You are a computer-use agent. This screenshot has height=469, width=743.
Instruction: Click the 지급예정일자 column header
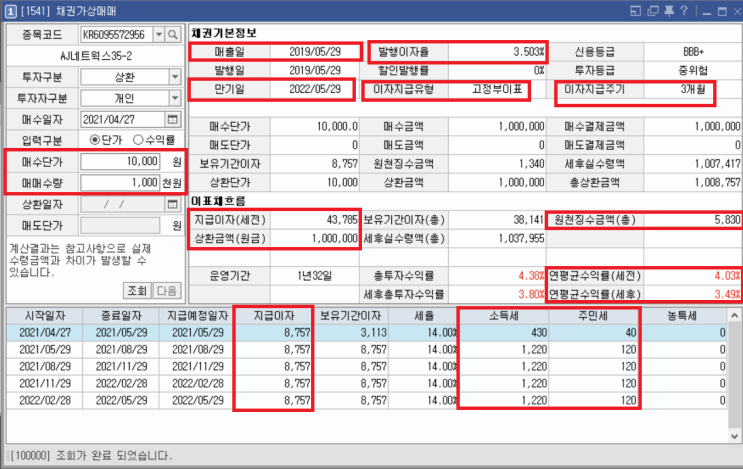tap(198, 316)
